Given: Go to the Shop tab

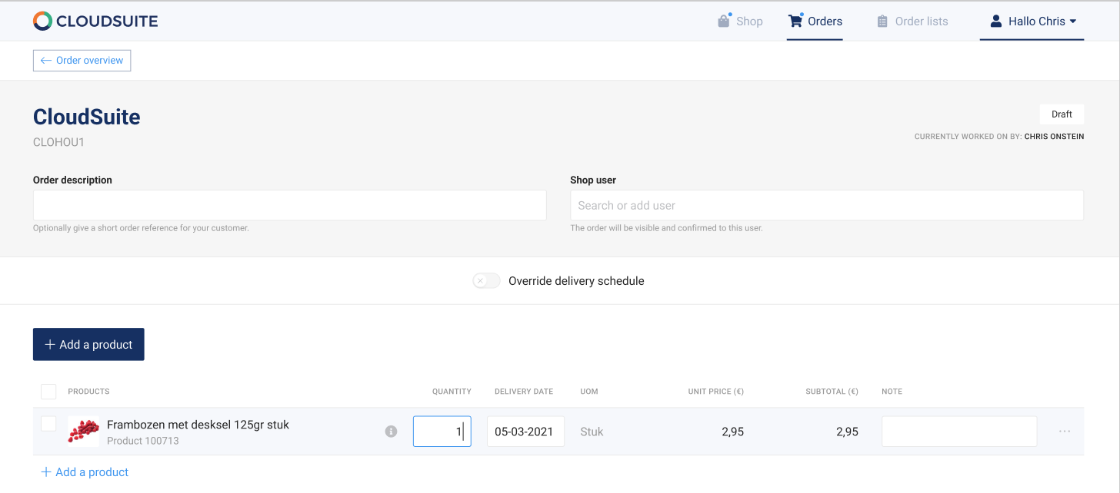Looking at the screenshot, I should point(749,21).
